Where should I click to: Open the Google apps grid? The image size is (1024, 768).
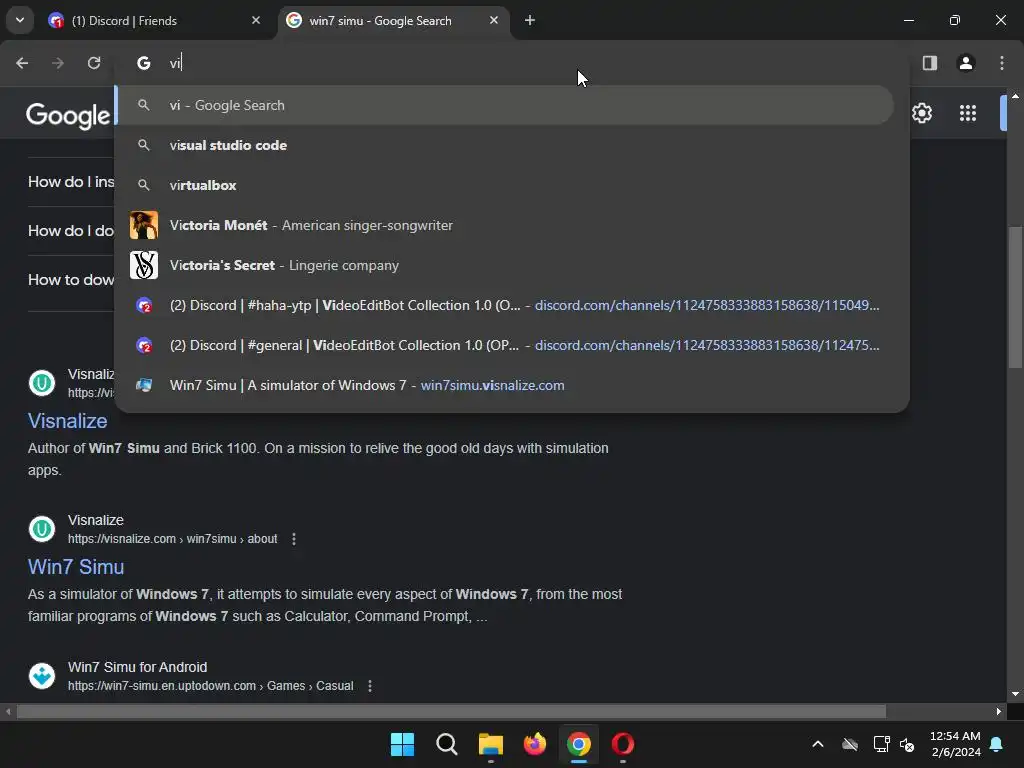pos(968,113)
